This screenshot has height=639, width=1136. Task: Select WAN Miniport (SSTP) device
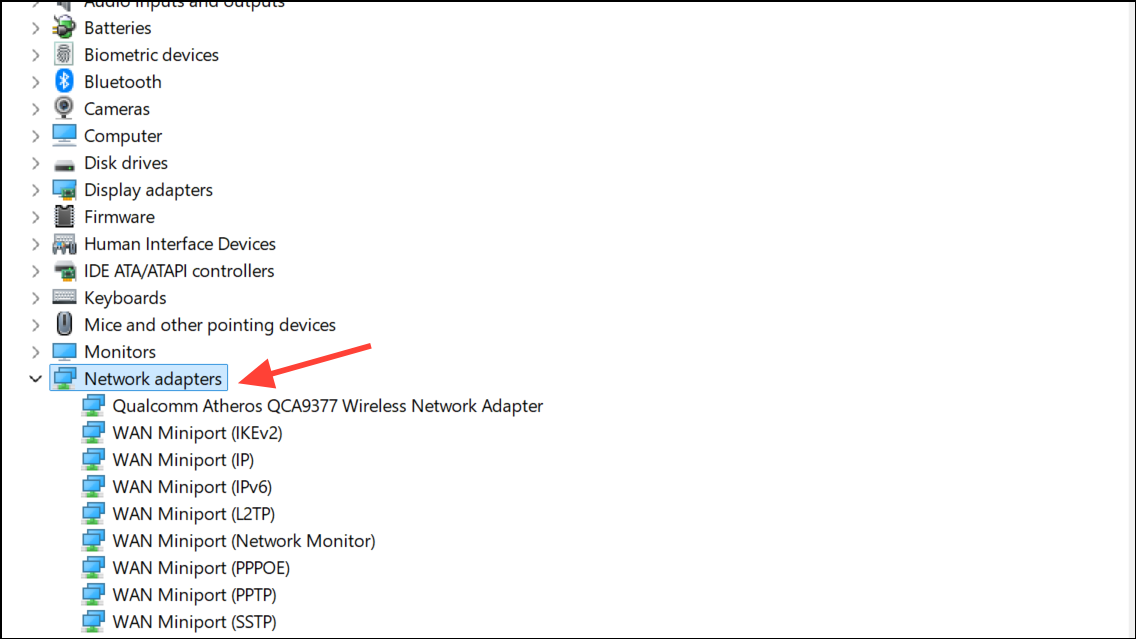[x=194, y=622]
